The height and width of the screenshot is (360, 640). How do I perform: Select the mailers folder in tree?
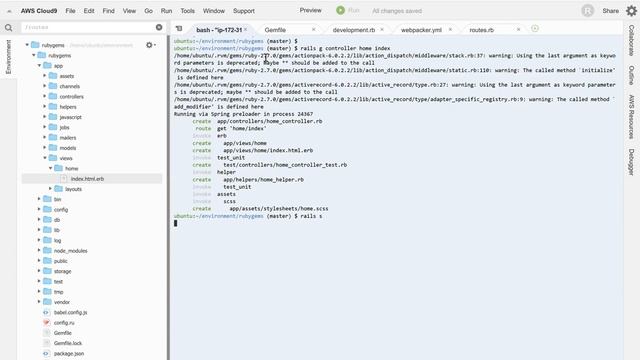[x=68, y=138]
